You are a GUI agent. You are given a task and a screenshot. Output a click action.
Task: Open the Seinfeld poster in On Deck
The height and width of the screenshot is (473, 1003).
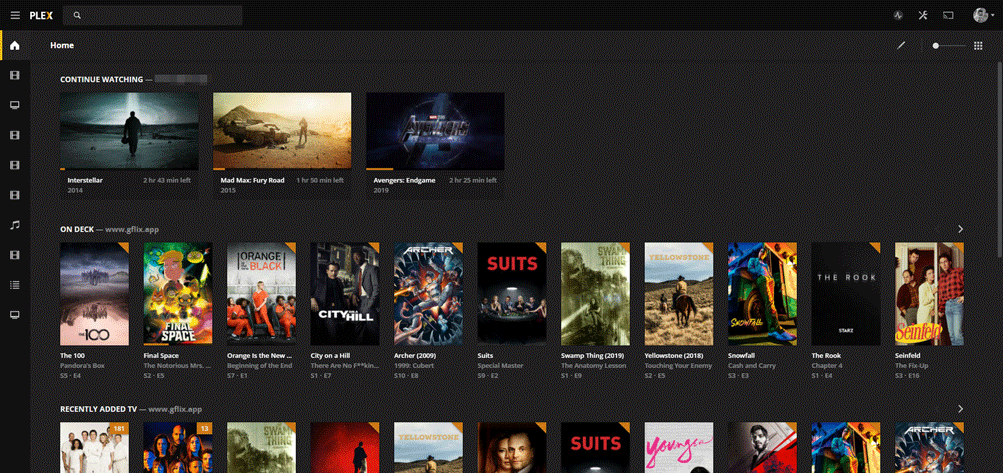929,292
